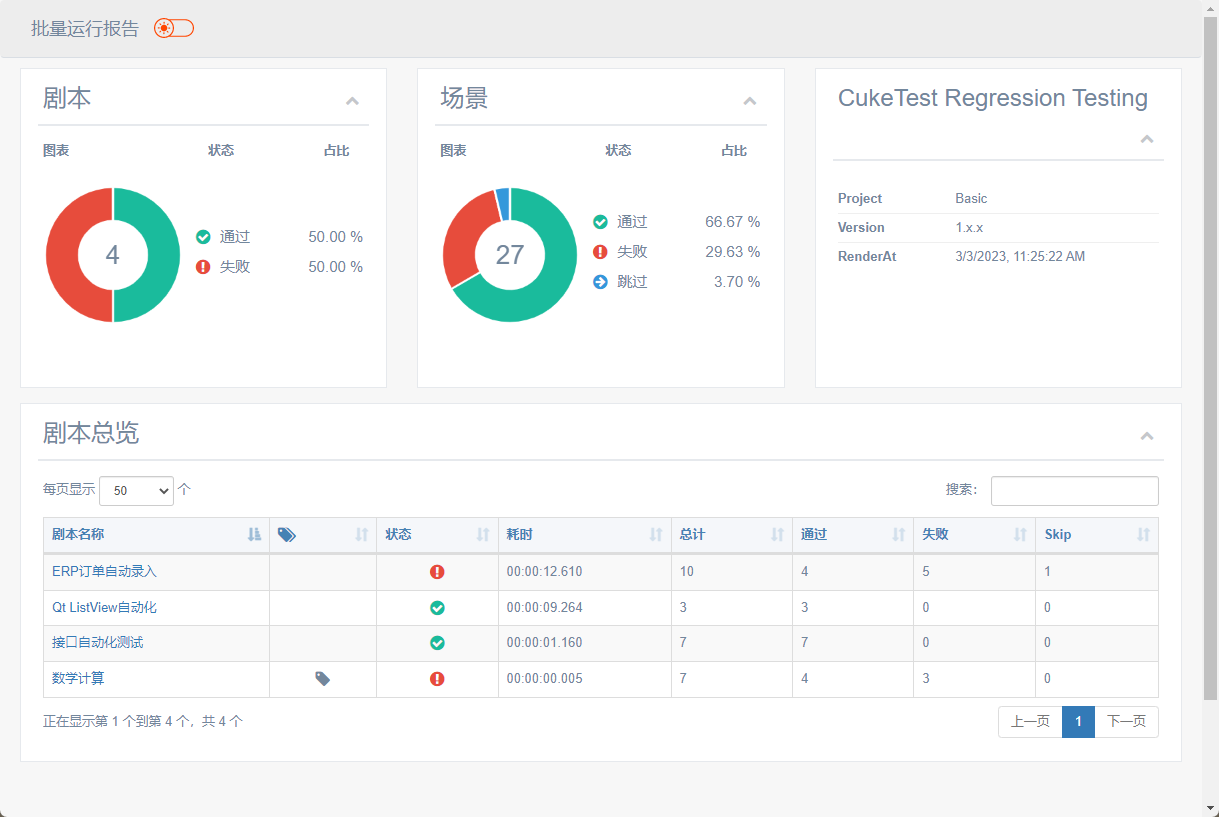1219x817 pixels.
Task: Open the 数学计算 script link
Action: coord(78,678)
